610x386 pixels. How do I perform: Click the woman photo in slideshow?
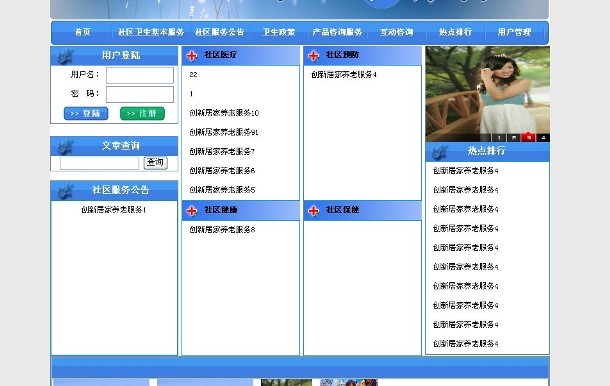click(x=487, y=94)
